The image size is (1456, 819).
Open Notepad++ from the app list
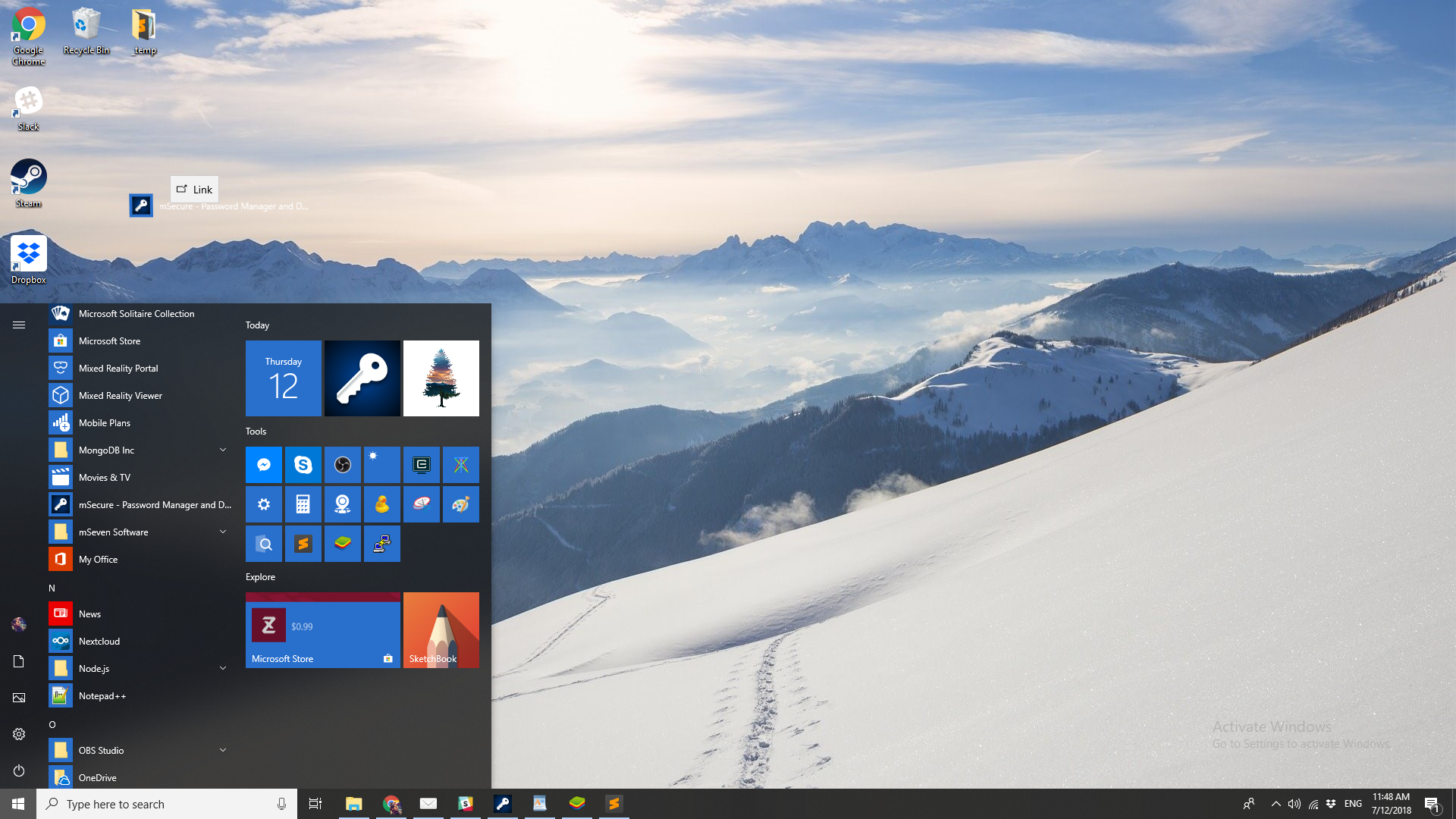click(102, 695)
